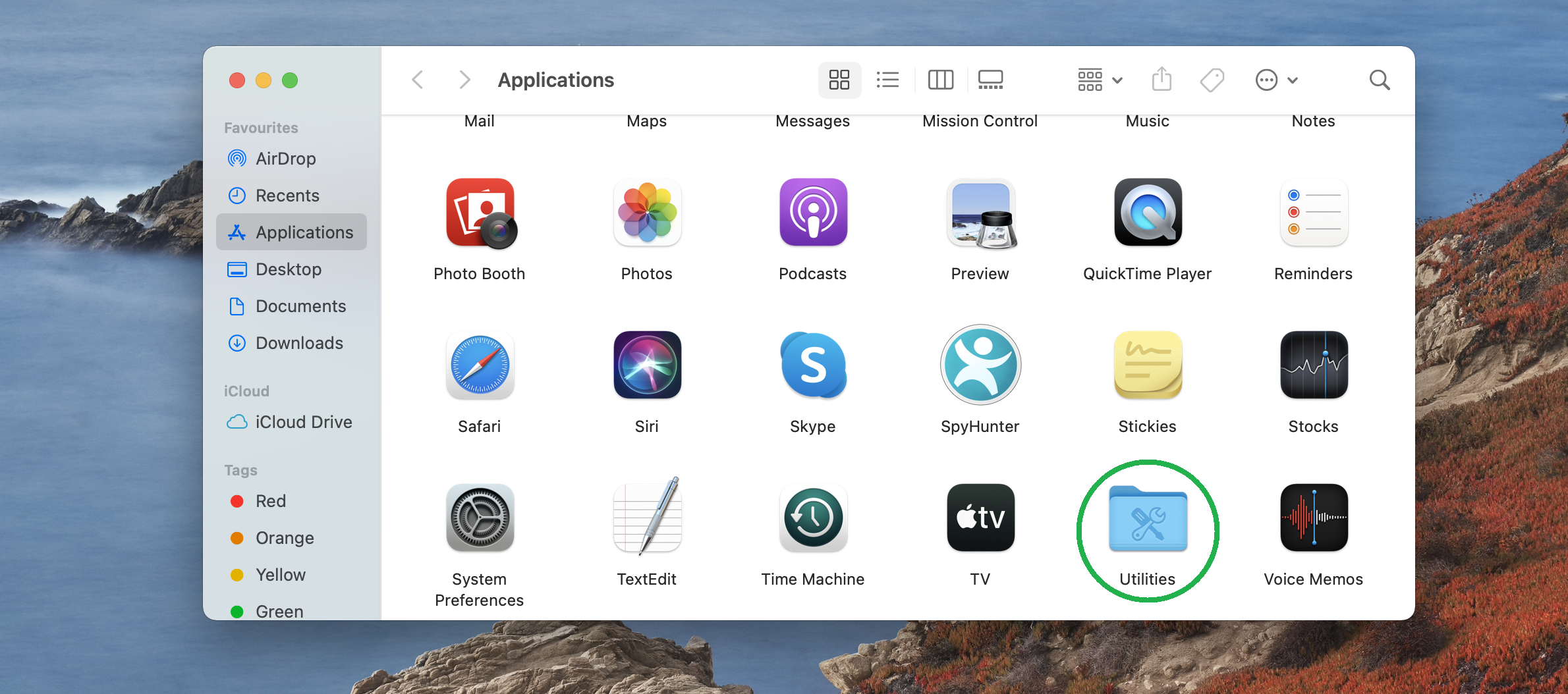Select the Voice Memos app icon
This screenshot has width=1568, height=694.
[1314, 518]
